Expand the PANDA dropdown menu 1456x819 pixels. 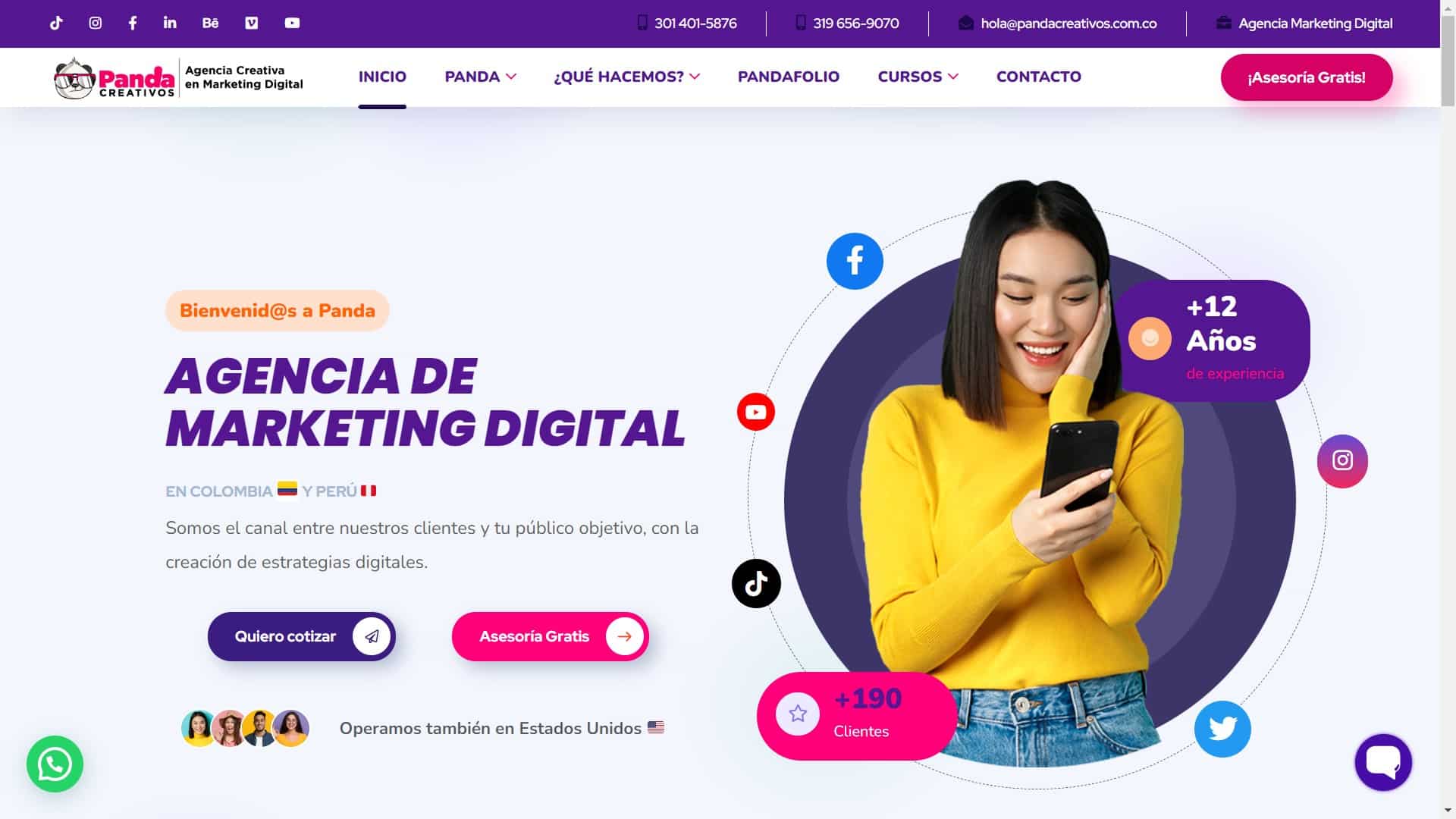(x=480, y=77)
